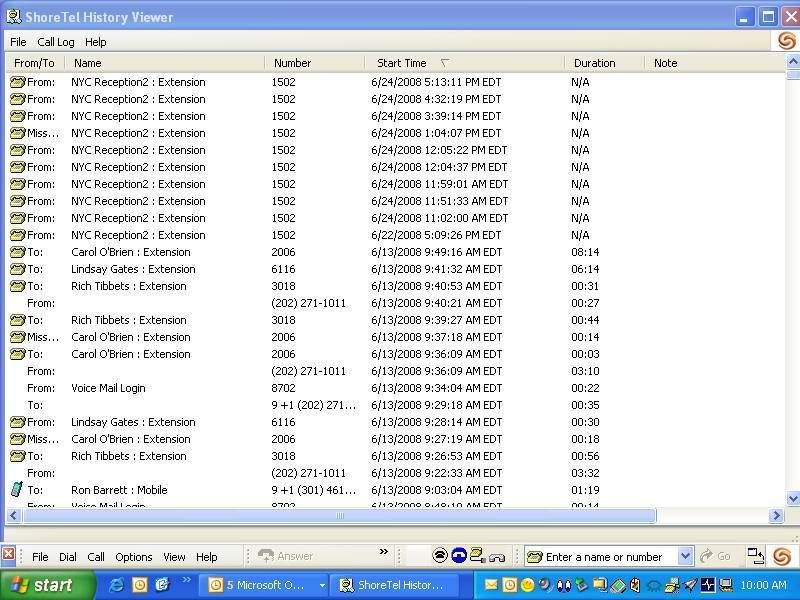Open the name or number dropdown arrow

(x=685, y=556)
